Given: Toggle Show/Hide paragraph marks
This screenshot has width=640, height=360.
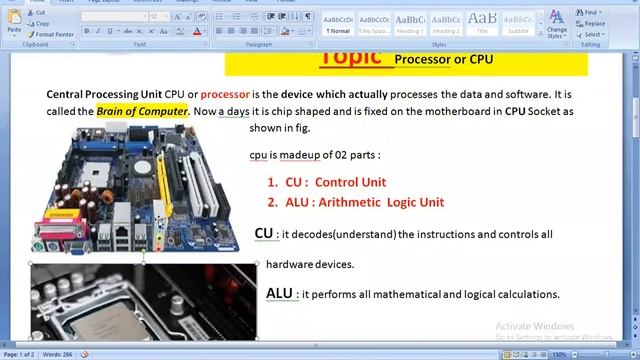Looking at the screenshot, I should coord(308,17).
